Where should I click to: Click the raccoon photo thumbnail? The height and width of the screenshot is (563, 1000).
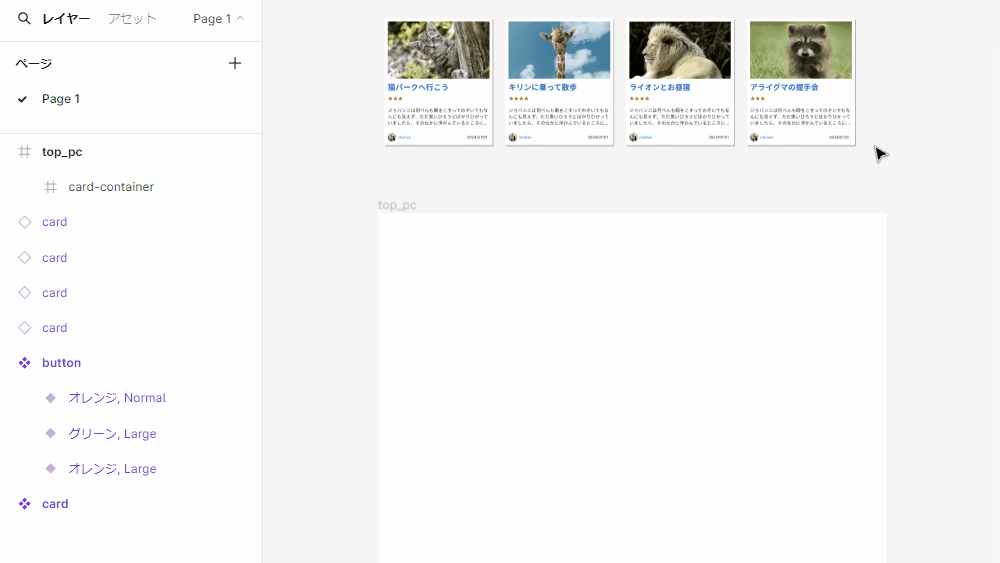pyautogui.click(x=801, y=50)
